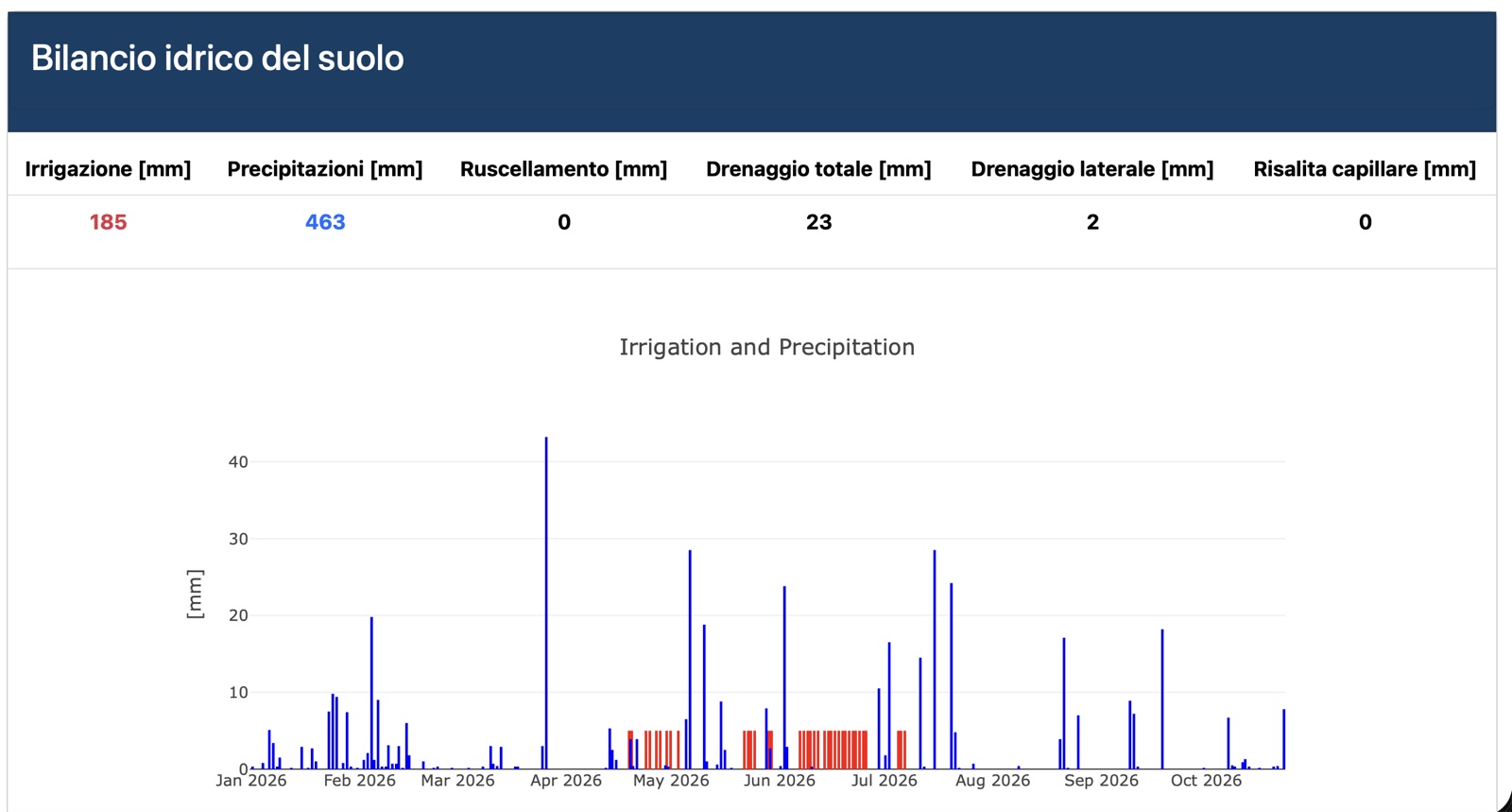Click the Bilancio idrico del suolo title

(217, 59)
